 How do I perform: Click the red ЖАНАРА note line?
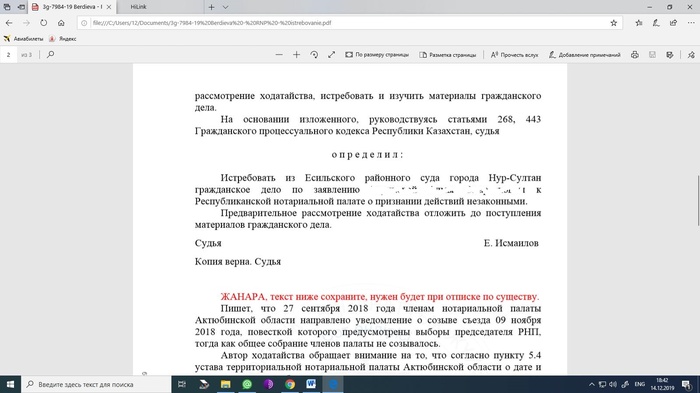tap(379, 297)
